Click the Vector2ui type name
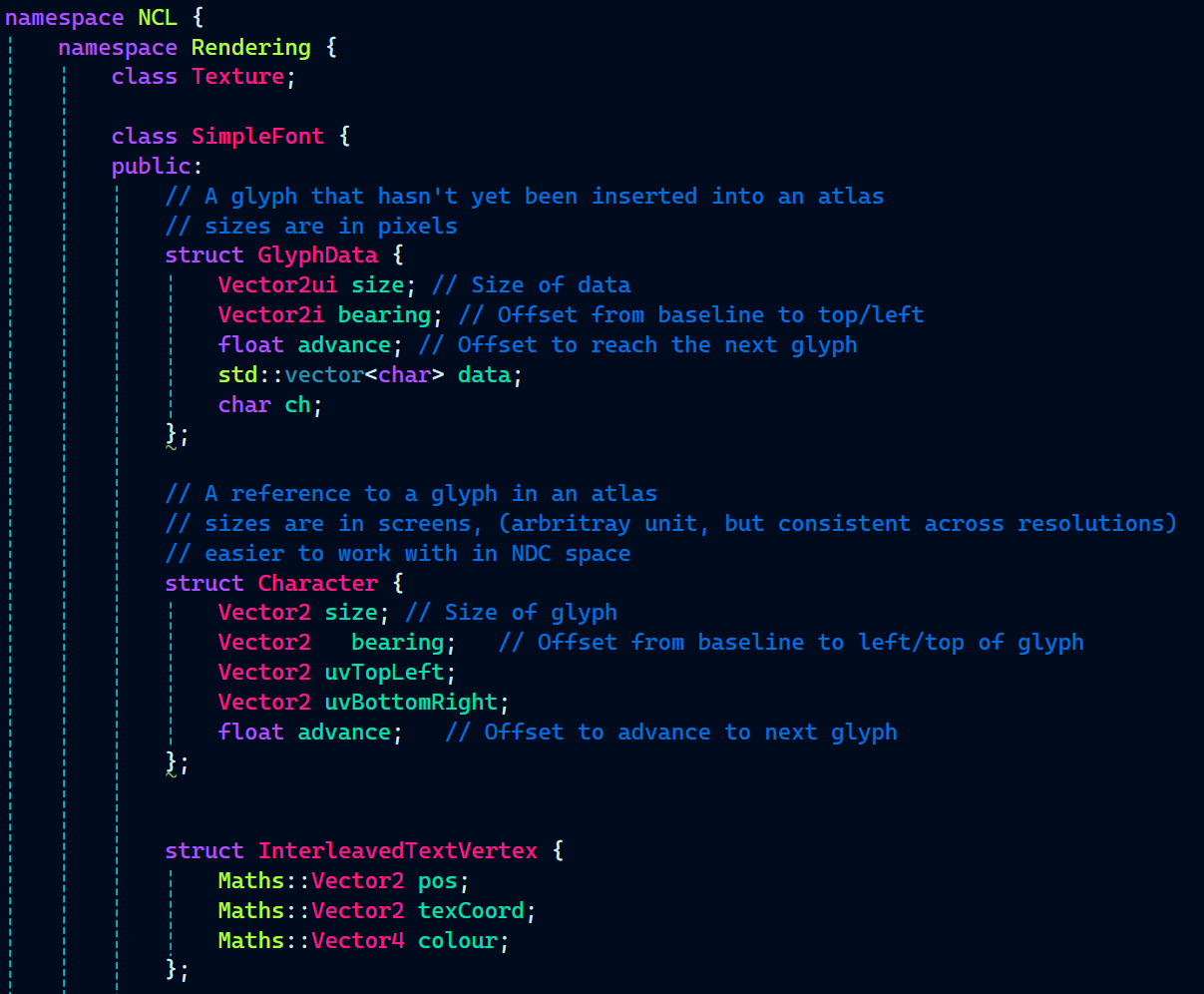The image size is (1204, 994). pyautogui.click(x=277, y=285)
